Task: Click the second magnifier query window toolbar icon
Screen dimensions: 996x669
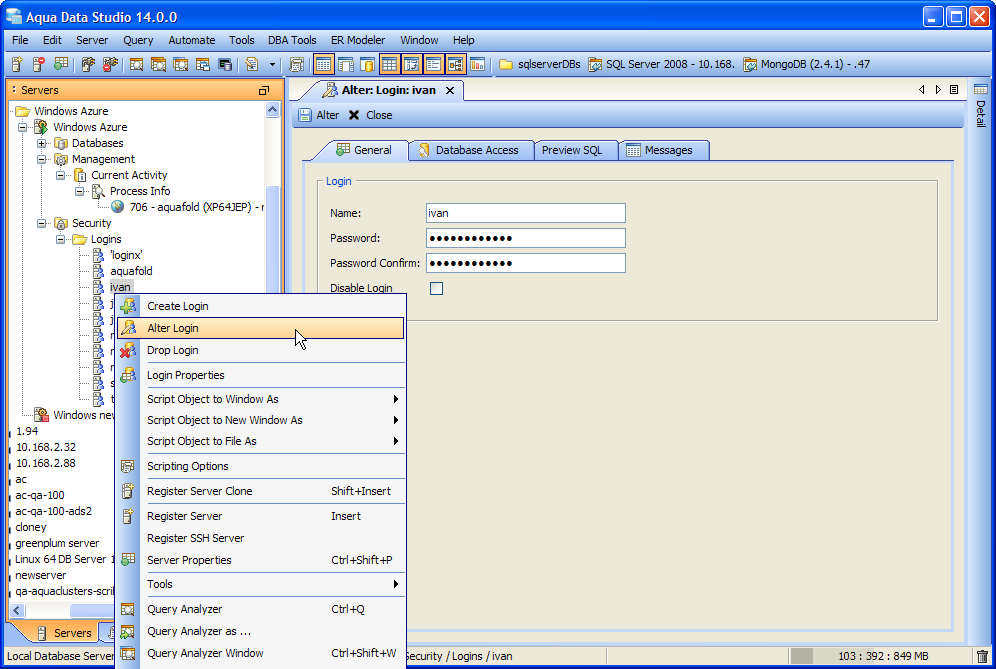Action: tap(158, 64)
